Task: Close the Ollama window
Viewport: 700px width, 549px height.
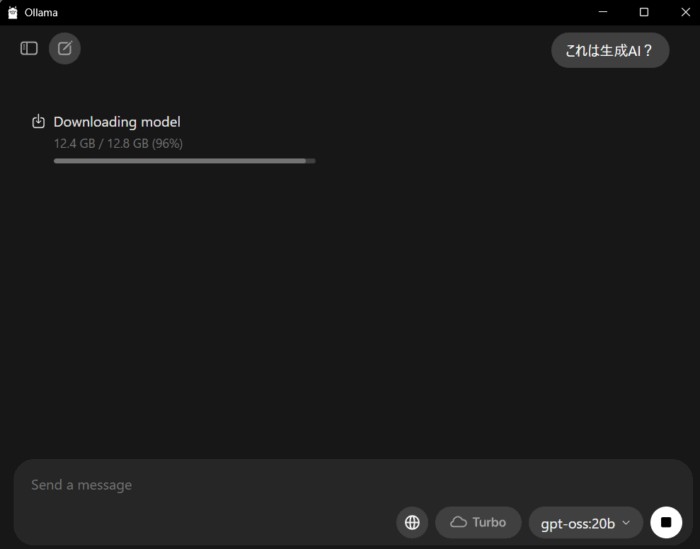Action: click(x=685, y=12)
